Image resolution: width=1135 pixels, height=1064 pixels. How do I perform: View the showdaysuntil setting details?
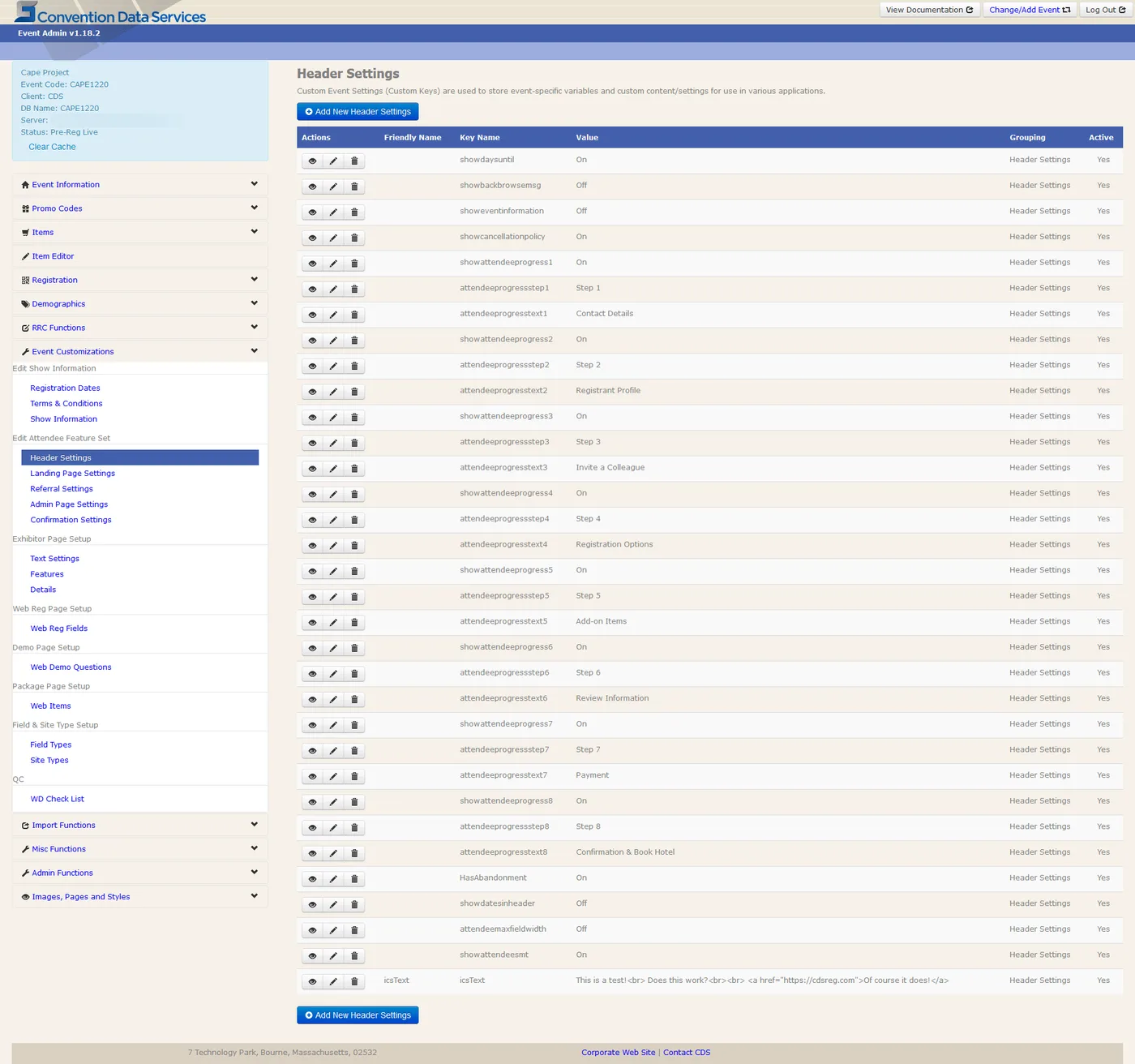click(x=312, y=161)
